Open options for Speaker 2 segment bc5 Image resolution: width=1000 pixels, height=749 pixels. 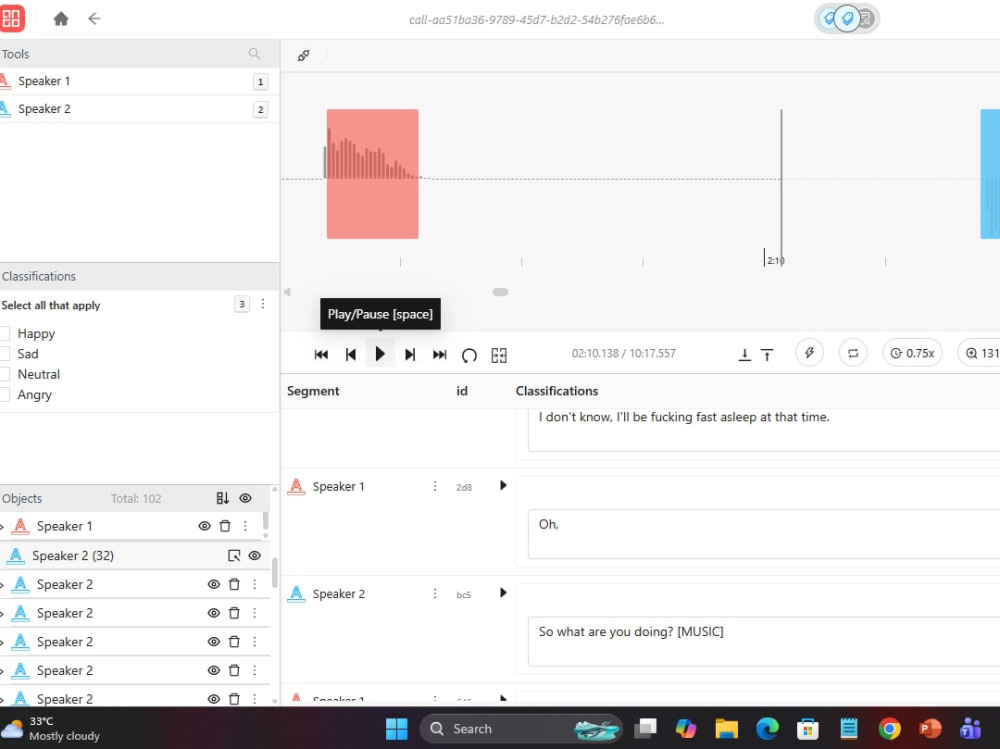pyautogui.click(x=435, y=594)
